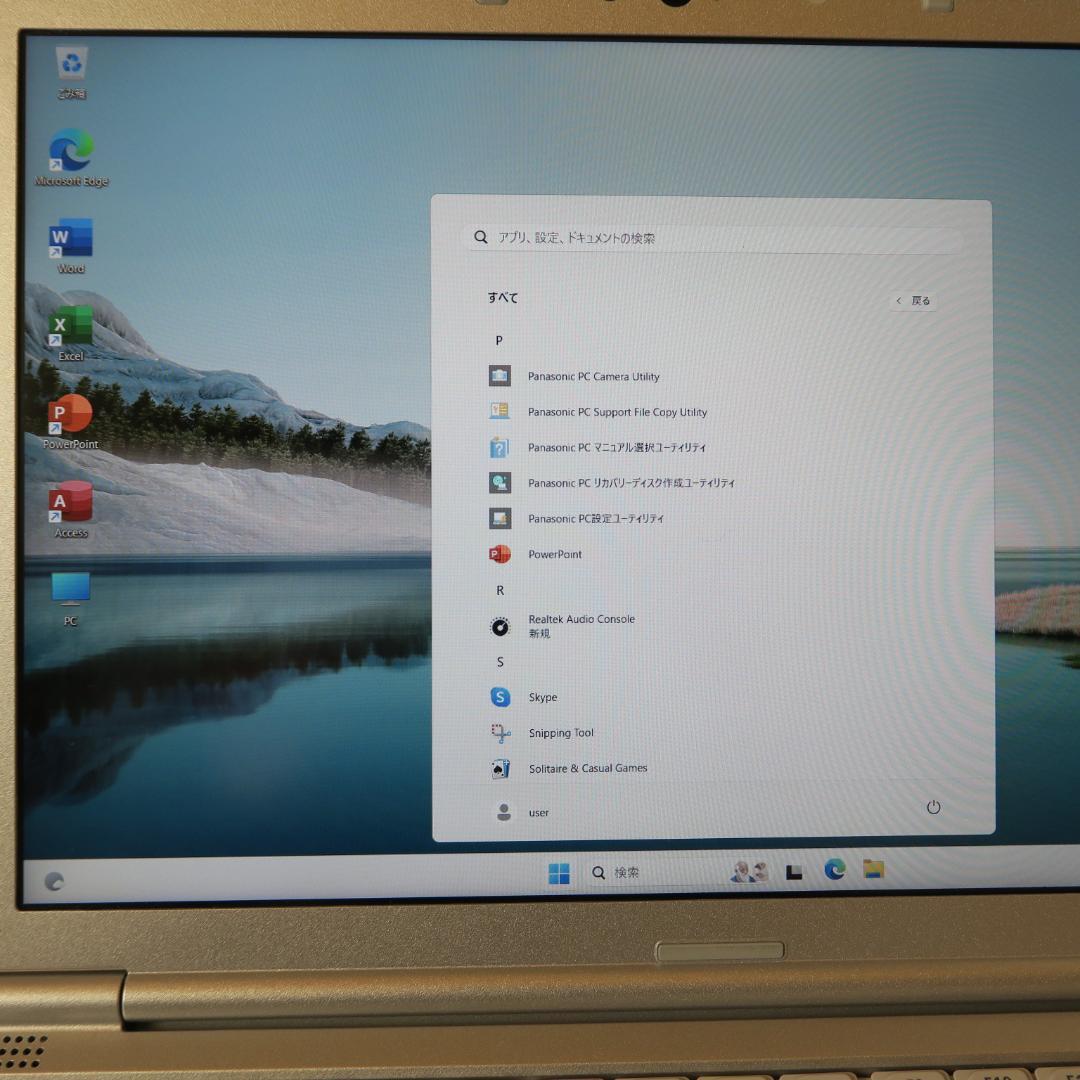The width and height of the screenshot is (1080, 1080).
Task: Click the Panasonic PC マニュアル選択ユーティリティ icon
Action: pyautogui.click(x=500, y=447)
